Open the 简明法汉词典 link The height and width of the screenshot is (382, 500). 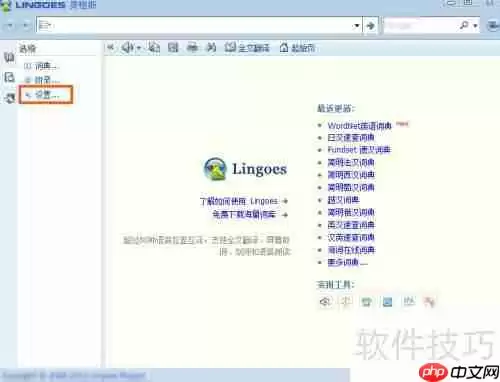351,162
